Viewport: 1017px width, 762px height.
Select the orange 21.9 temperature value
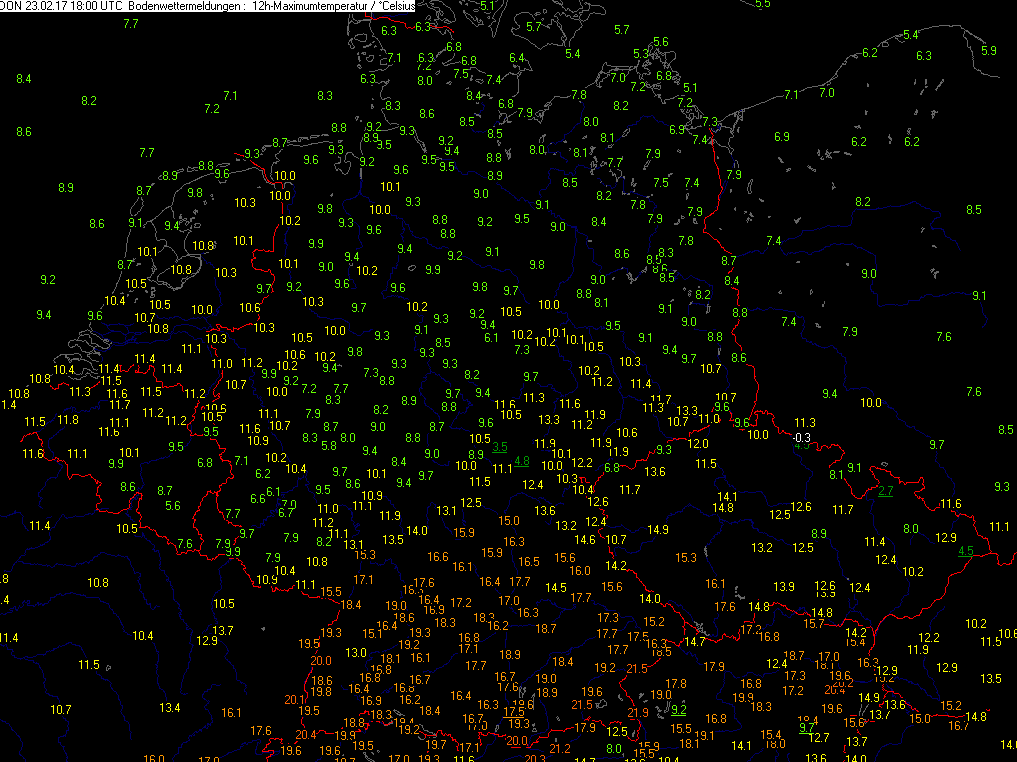(x=638, y=712)
